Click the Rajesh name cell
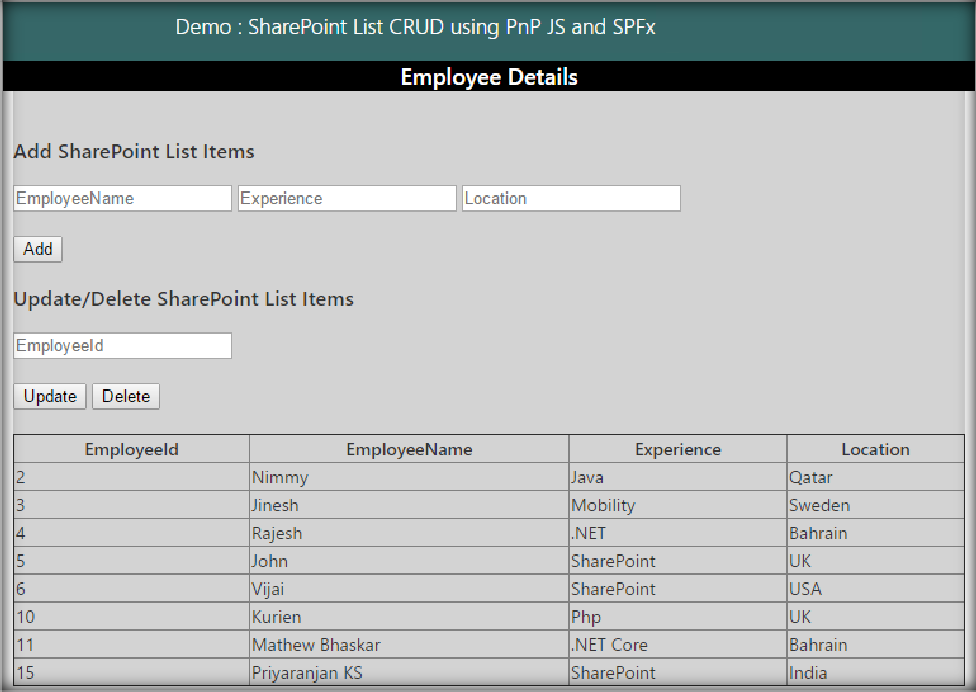Screen dimensions: 976x692 pyautogui.click(x=409, y=533)
